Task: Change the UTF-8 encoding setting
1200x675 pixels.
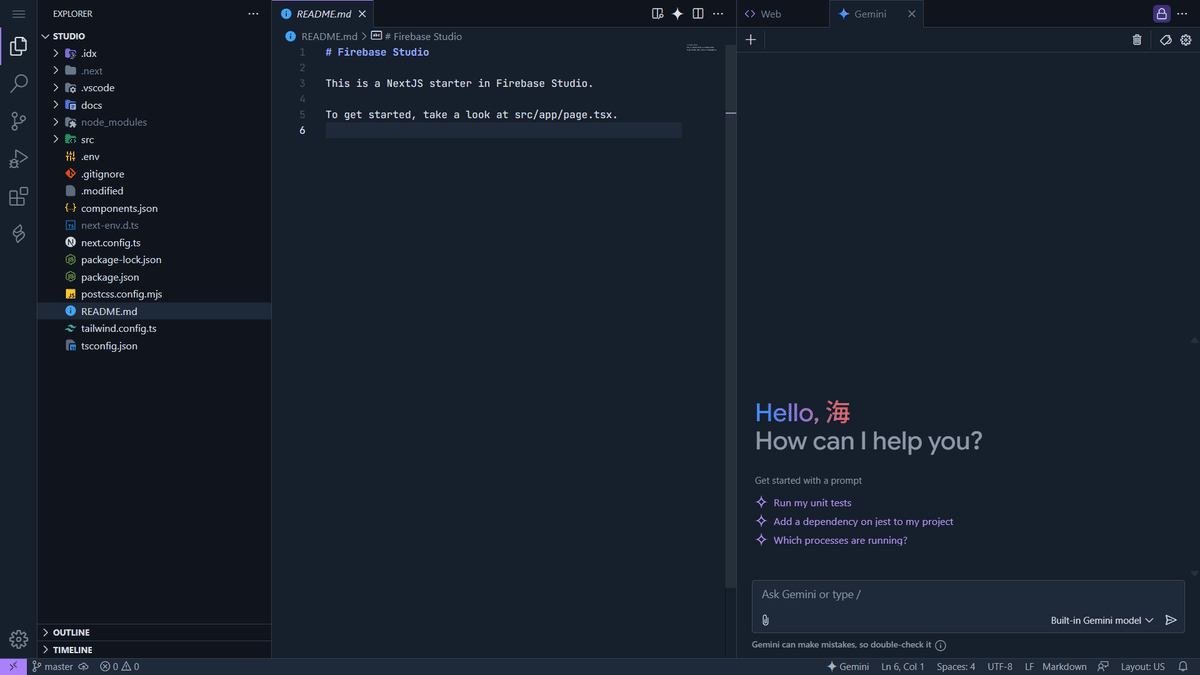Action: 1000,666
